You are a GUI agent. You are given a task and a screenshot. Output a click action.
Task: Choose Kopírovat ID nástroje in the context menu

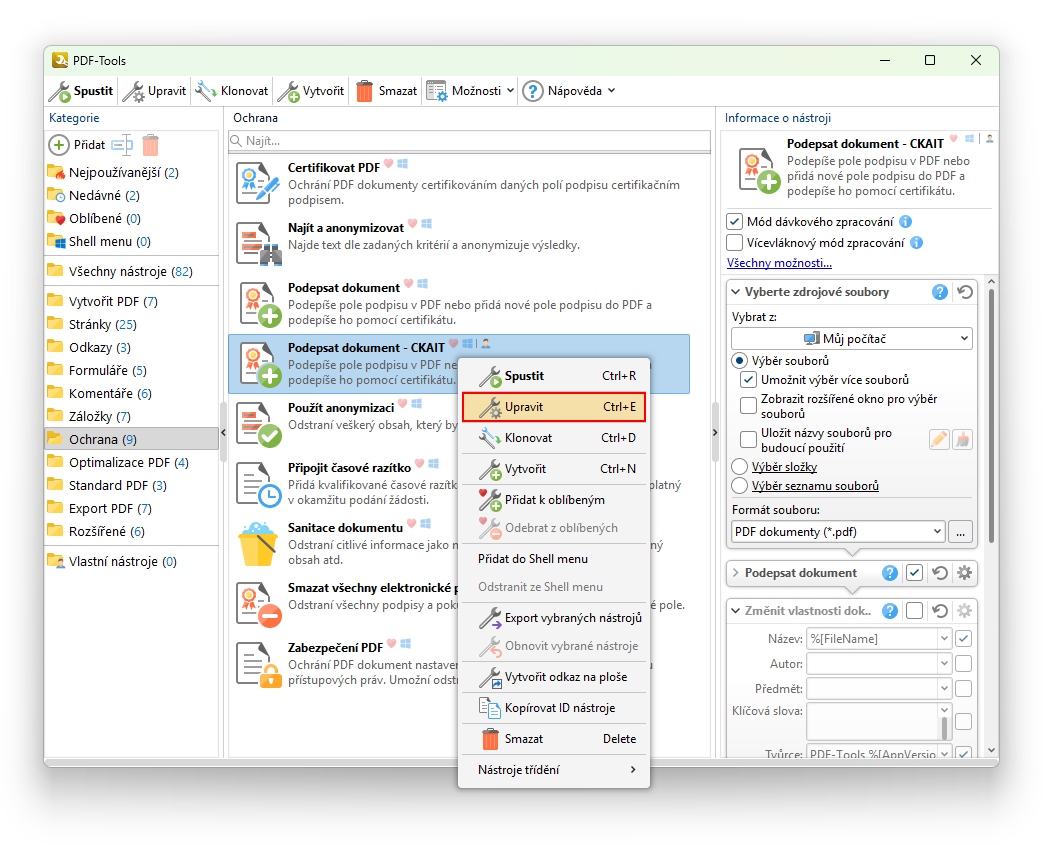[x=554, y=708]
